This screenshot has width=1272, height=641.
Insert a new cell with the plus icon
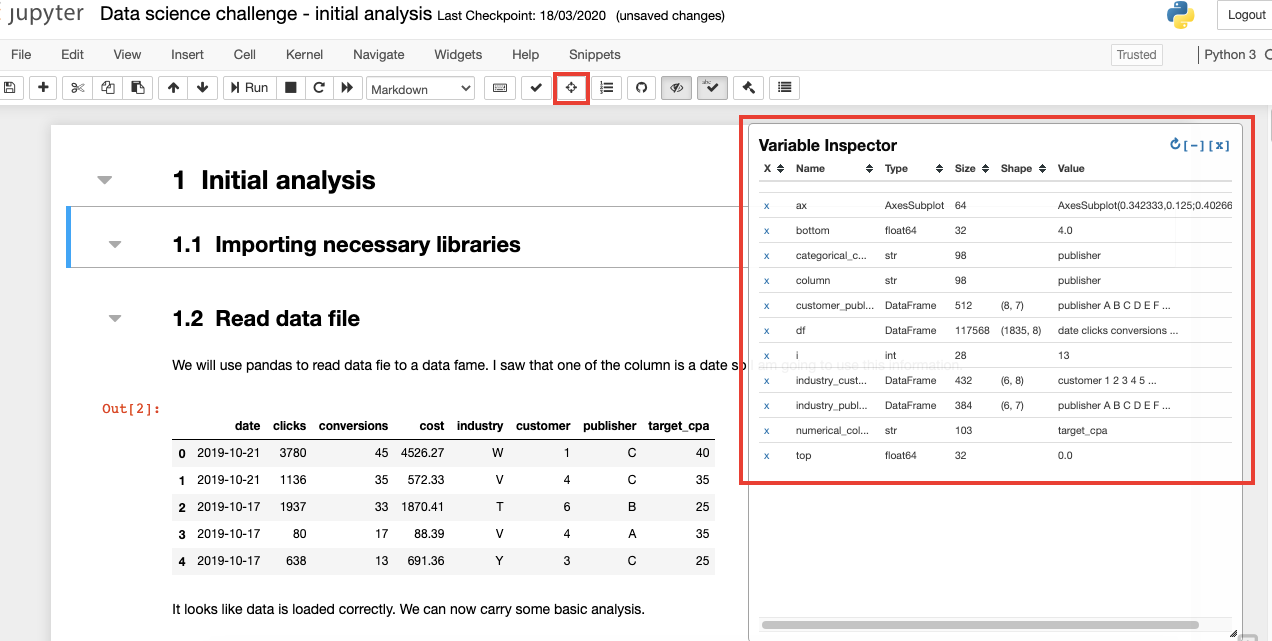[x=43, y=88]
